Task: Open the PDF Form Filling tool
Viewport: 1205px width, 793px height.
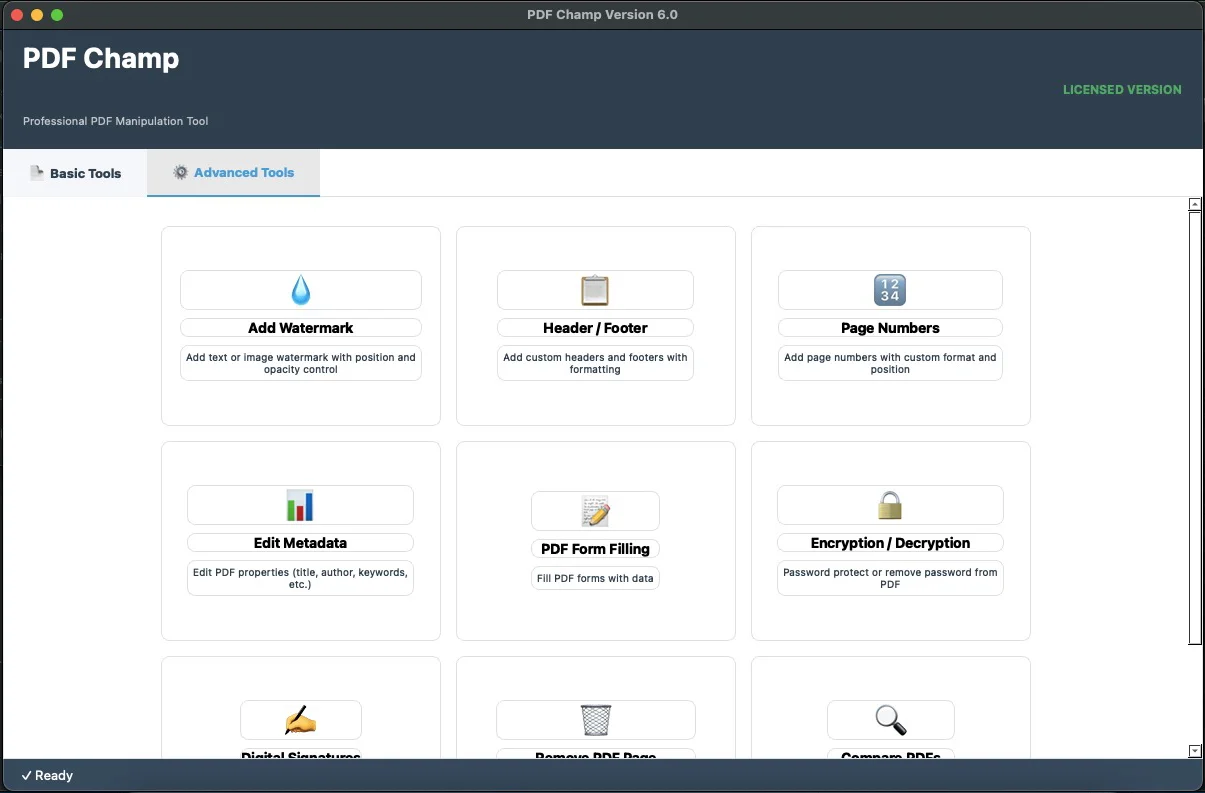Action: 595,548
